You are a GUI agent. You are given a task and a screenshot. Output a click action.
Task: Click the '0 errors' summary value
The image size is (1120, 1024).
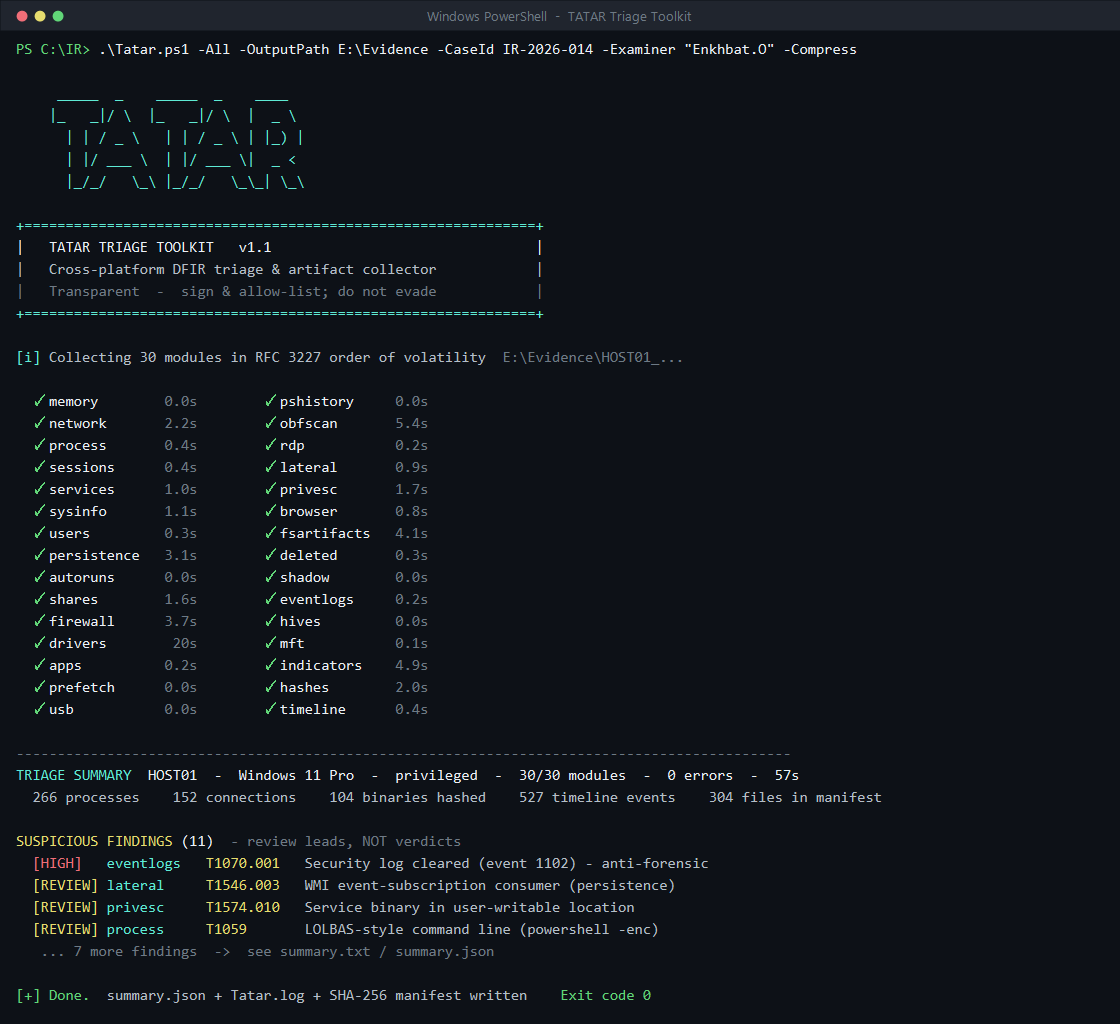(700, 775)
